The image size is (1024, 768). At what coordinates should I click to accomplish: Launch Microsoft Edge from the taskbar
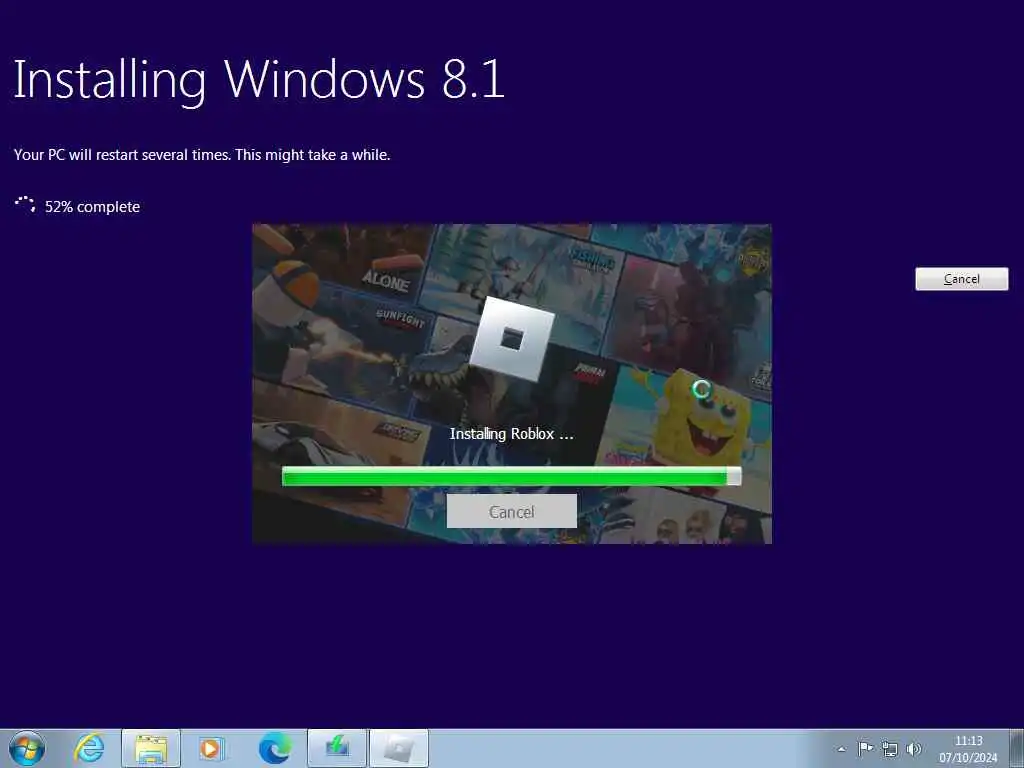click(x=275, y=748)
